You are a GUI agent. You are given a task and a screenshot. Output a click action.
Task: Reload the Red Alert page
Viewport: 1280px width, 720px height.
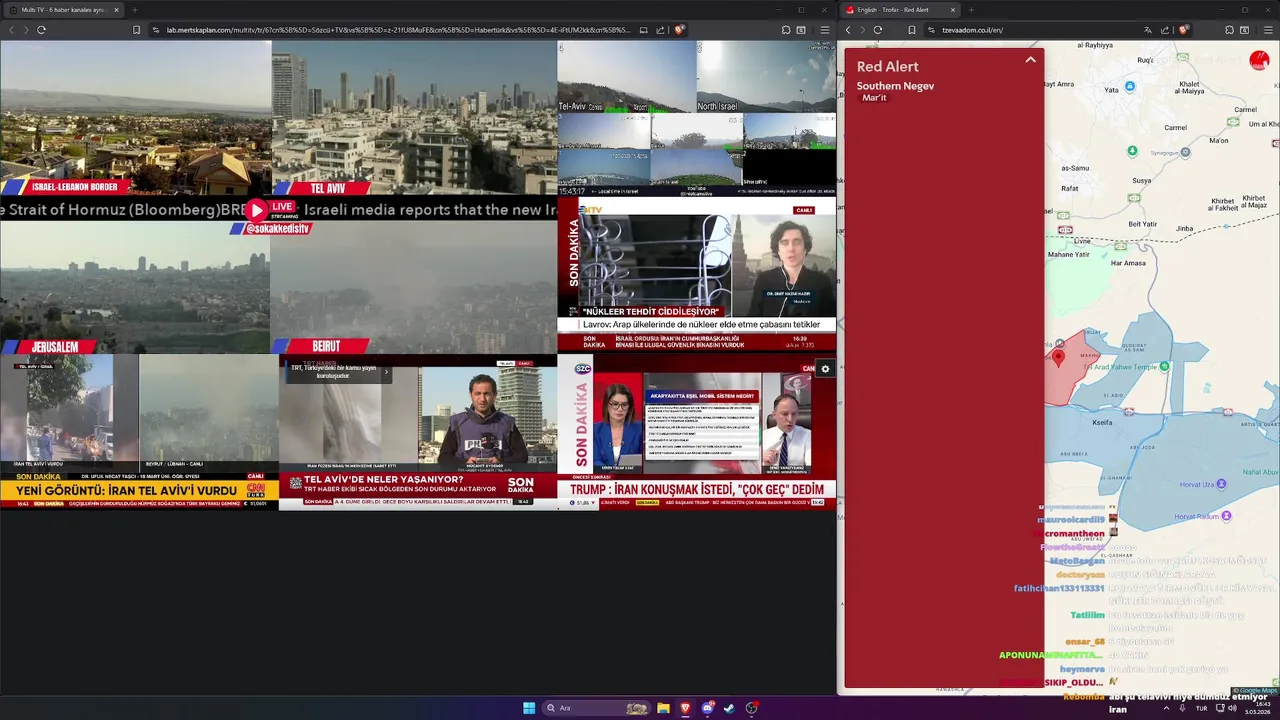(x=878, y=30)
